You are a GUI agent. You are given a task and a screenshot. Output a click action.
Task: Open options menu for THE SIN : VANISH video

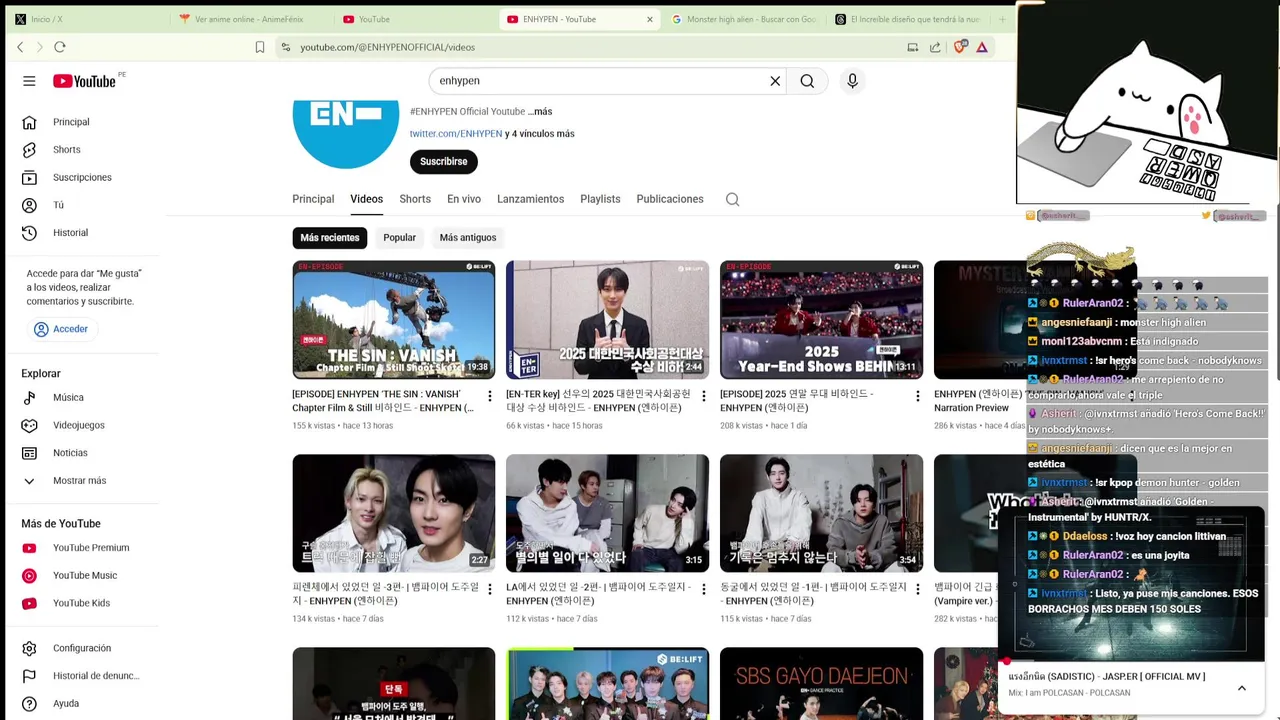(489, 397)
